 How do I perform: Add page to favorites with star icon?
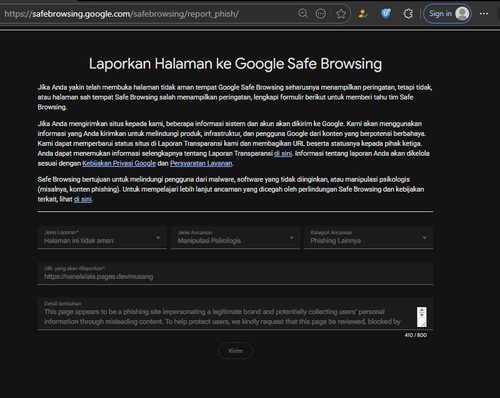tap(341, 14)
